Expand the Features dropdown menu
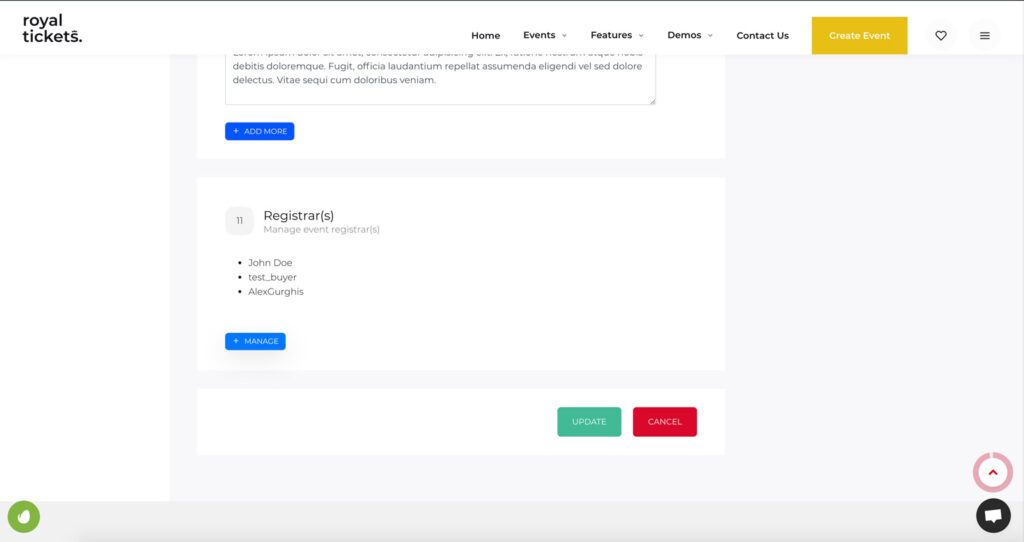This screenshot has height=542, width=1024. [617, 35]
